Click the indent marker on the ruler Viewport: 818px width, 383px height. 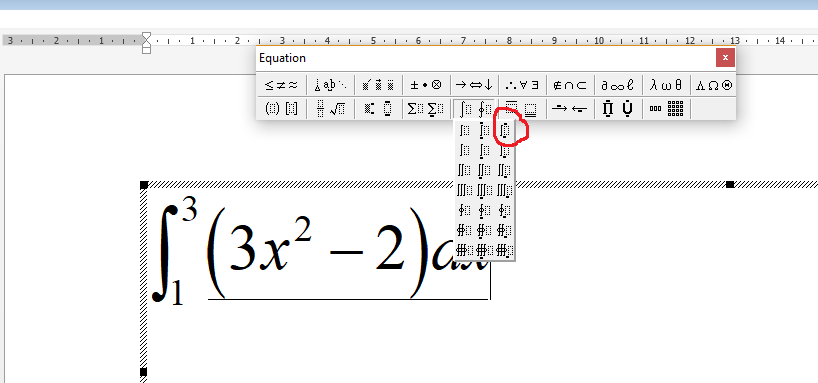click(x=147, y=43)
